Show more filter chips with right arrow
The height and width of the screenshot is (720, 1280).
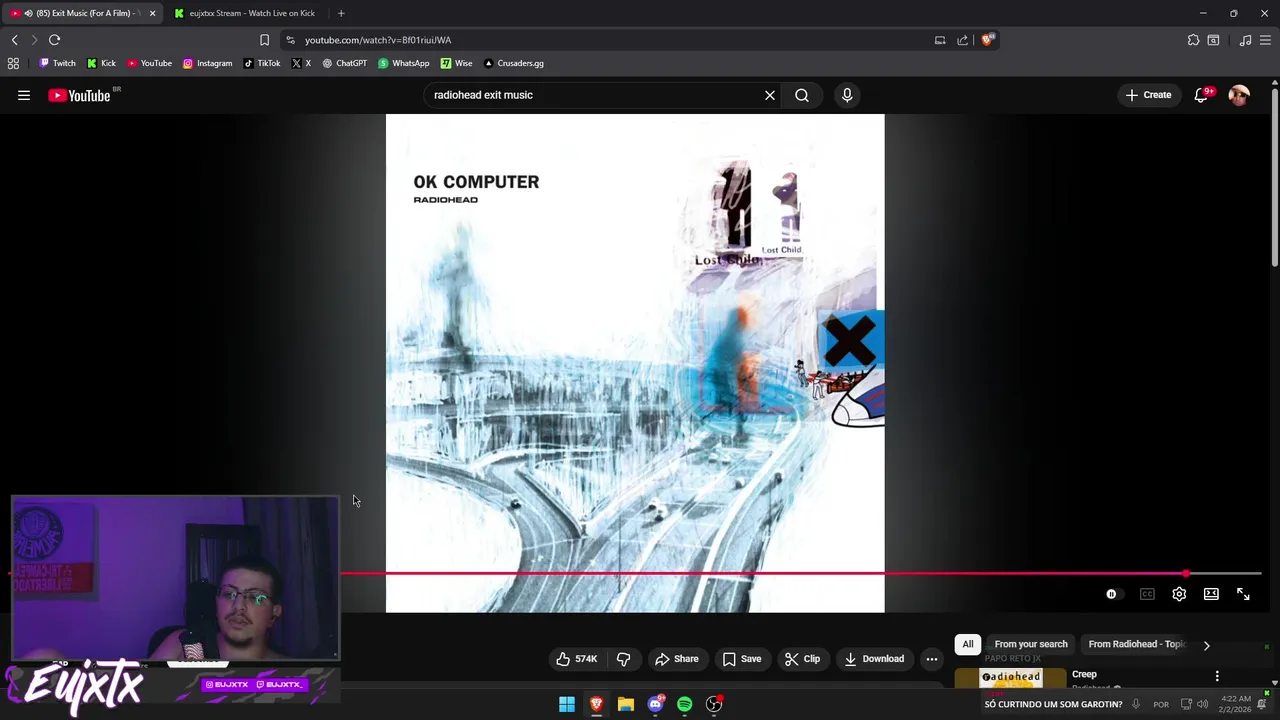(x=1206, y=645)
